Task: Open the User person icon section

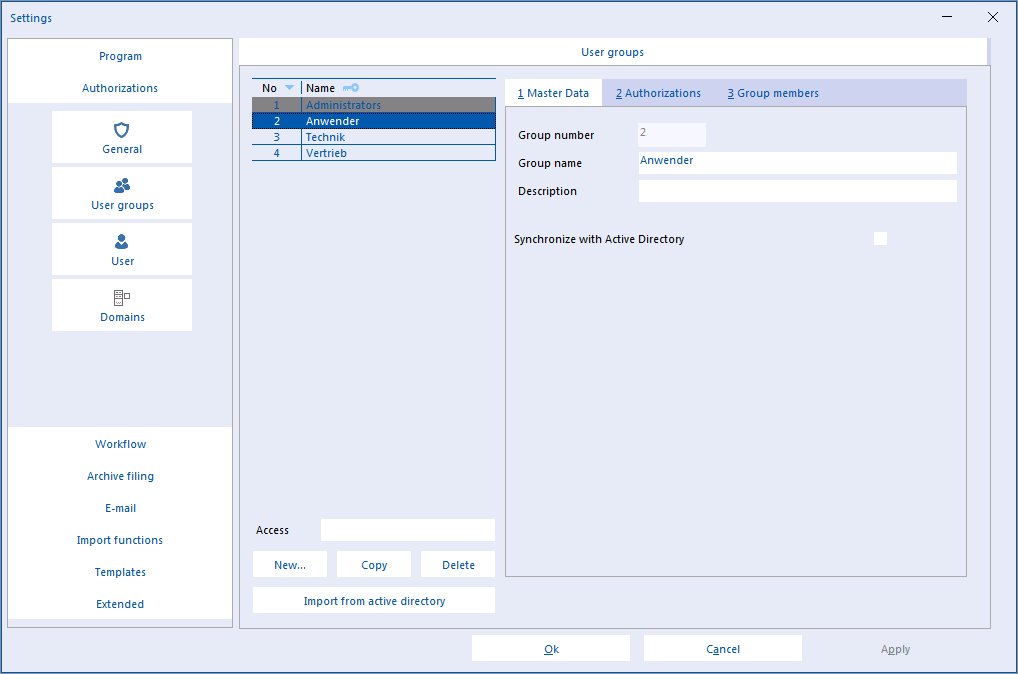Action: coord(121,249)
